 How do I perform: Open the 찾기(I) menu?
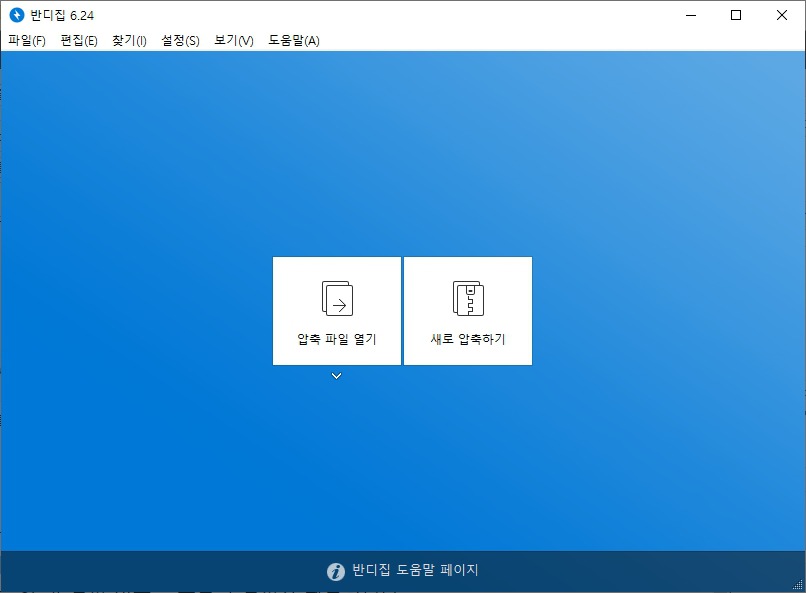tap(129, 41)
